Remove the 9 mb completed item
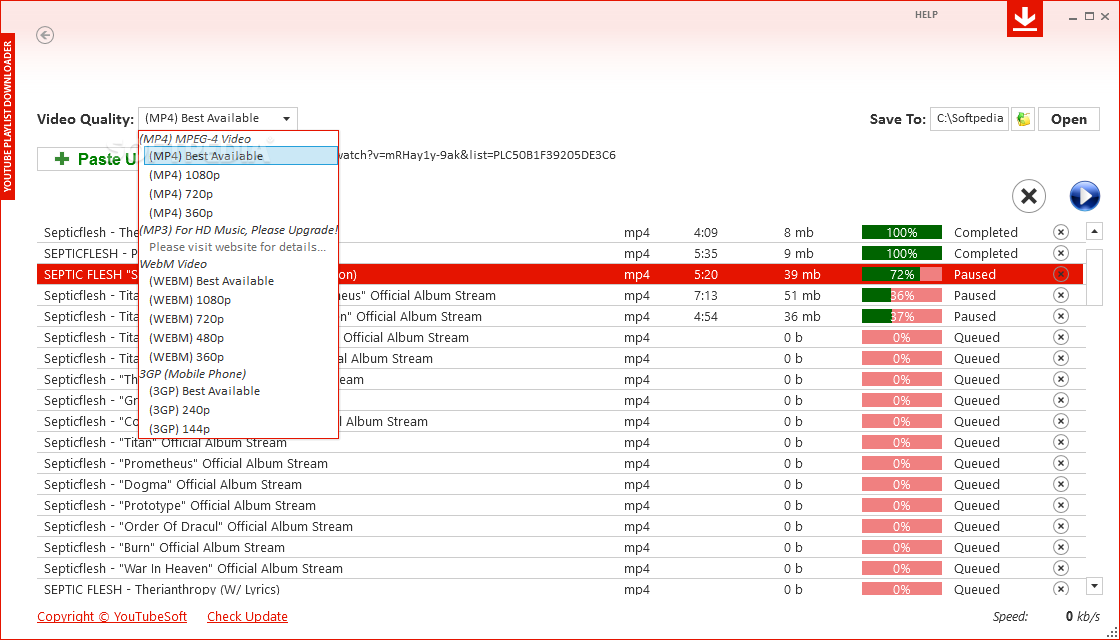 tap(1061, 253)
